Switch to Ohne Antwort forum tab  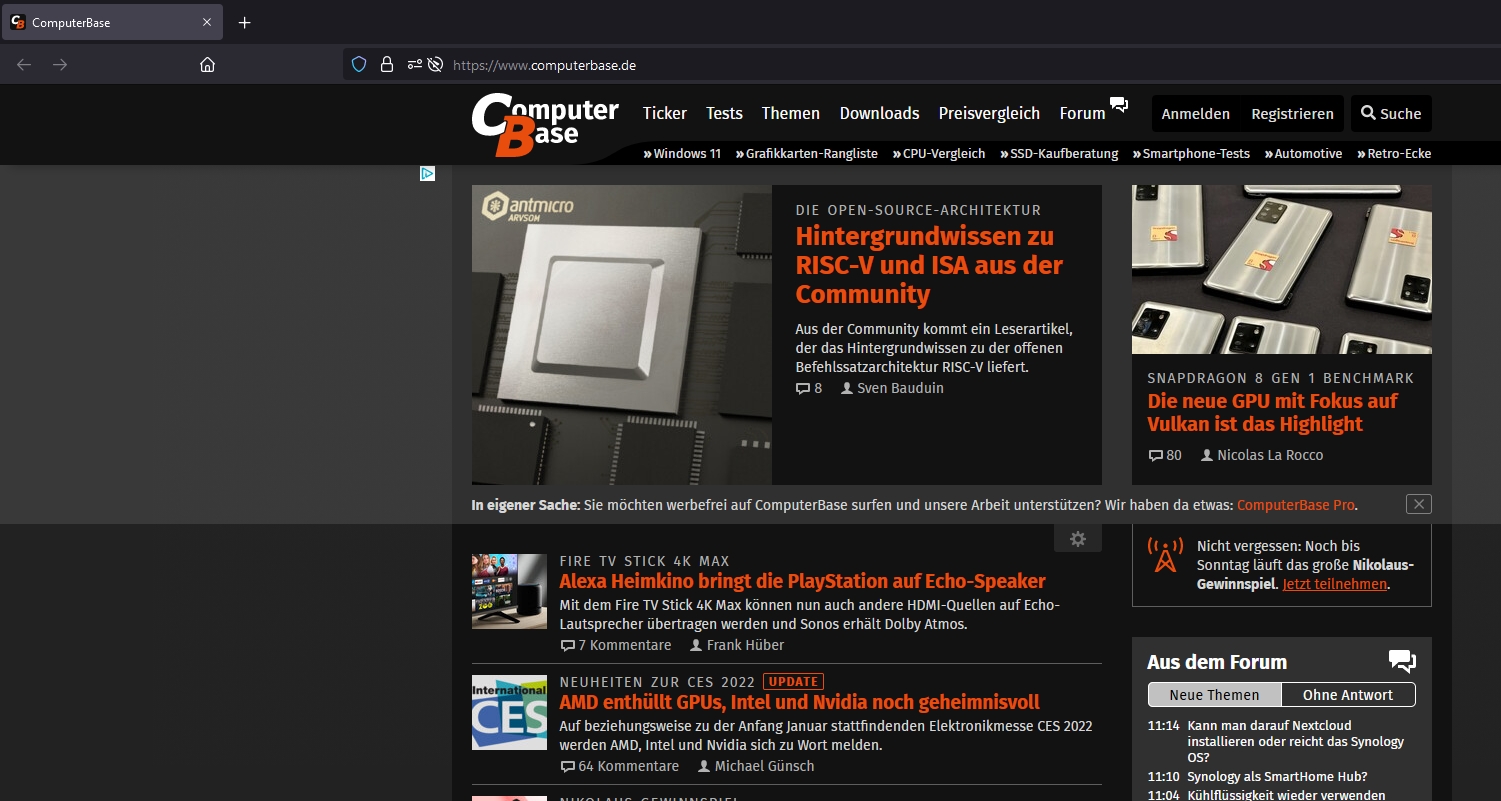coord(1348,695)
